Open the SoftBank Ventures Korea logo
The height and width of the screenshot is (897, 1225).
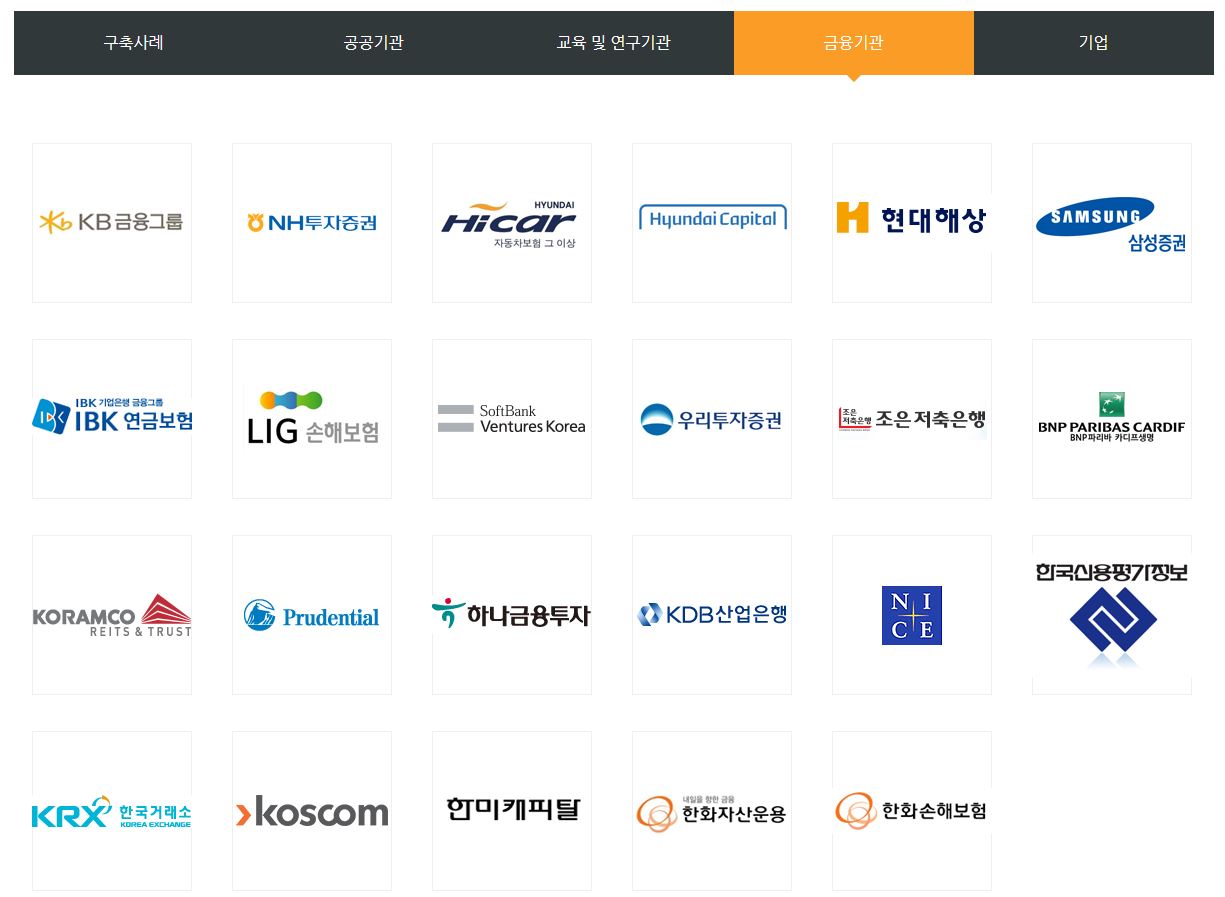pyautogui.click(x=512, y=418)
